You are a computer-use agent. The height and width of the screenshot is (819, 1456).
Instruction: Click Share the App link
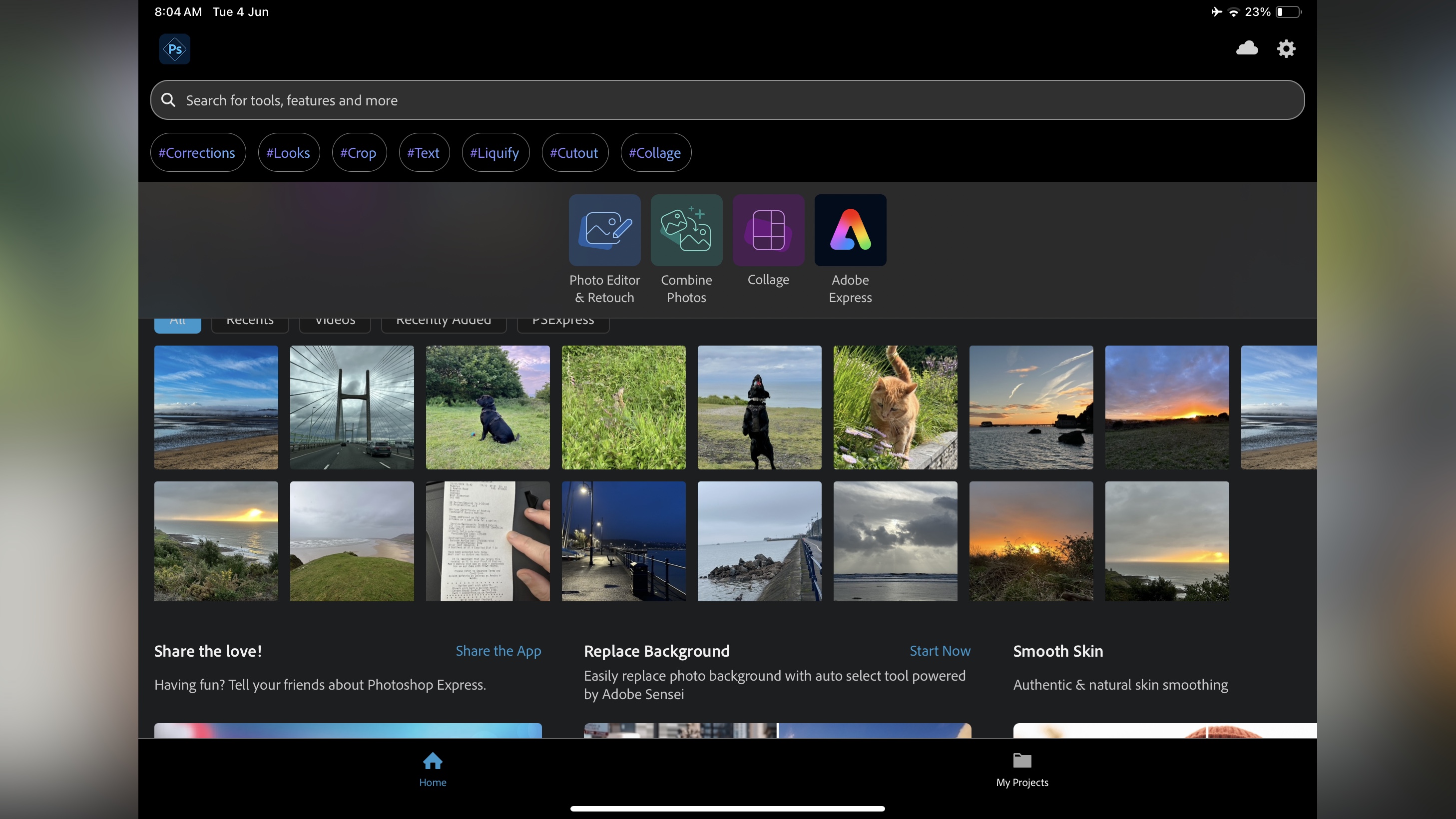[498, 651]
